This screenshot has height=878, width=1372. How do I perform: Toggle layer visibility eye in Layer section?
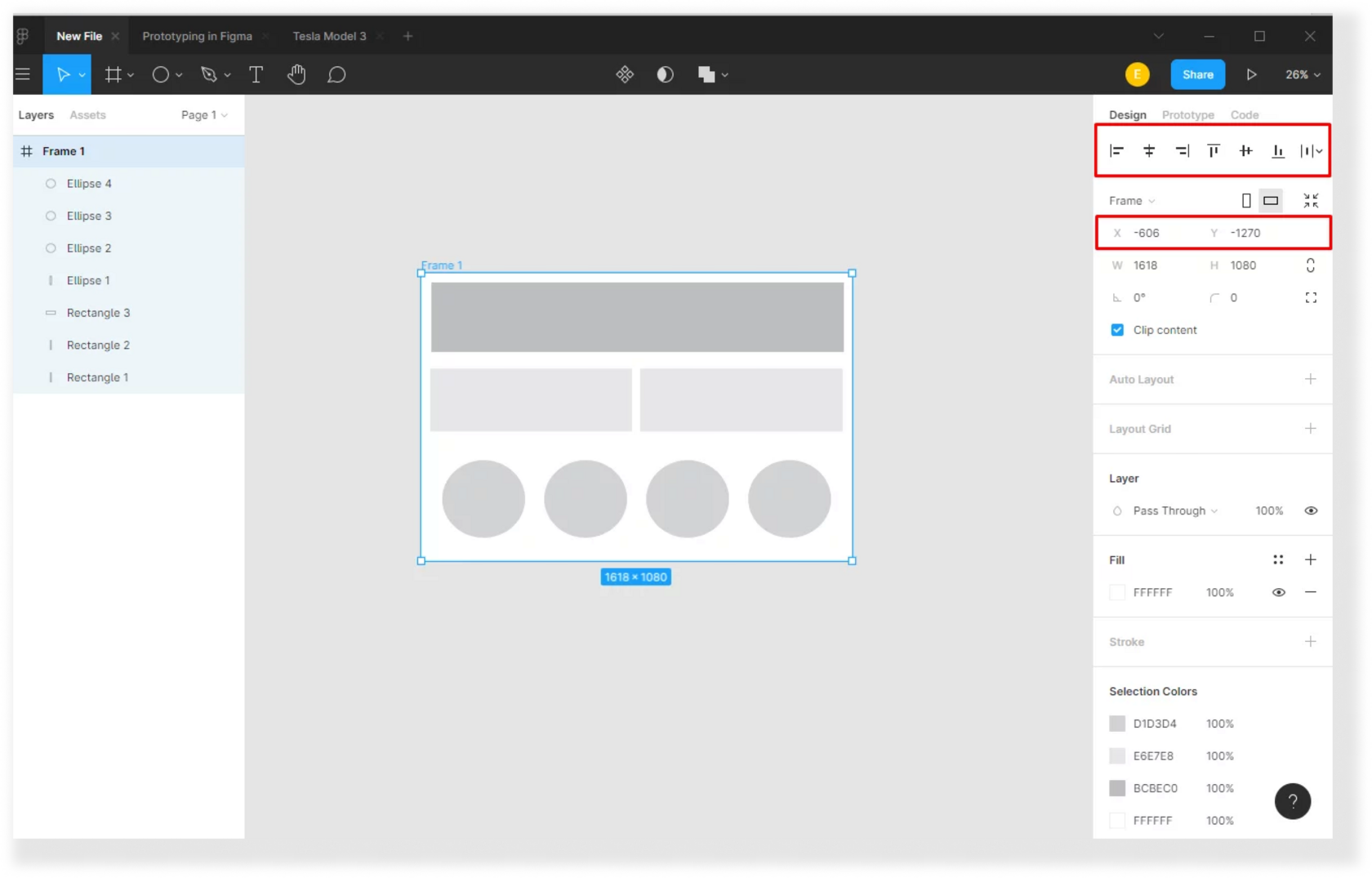click(x=1311, y=510)
